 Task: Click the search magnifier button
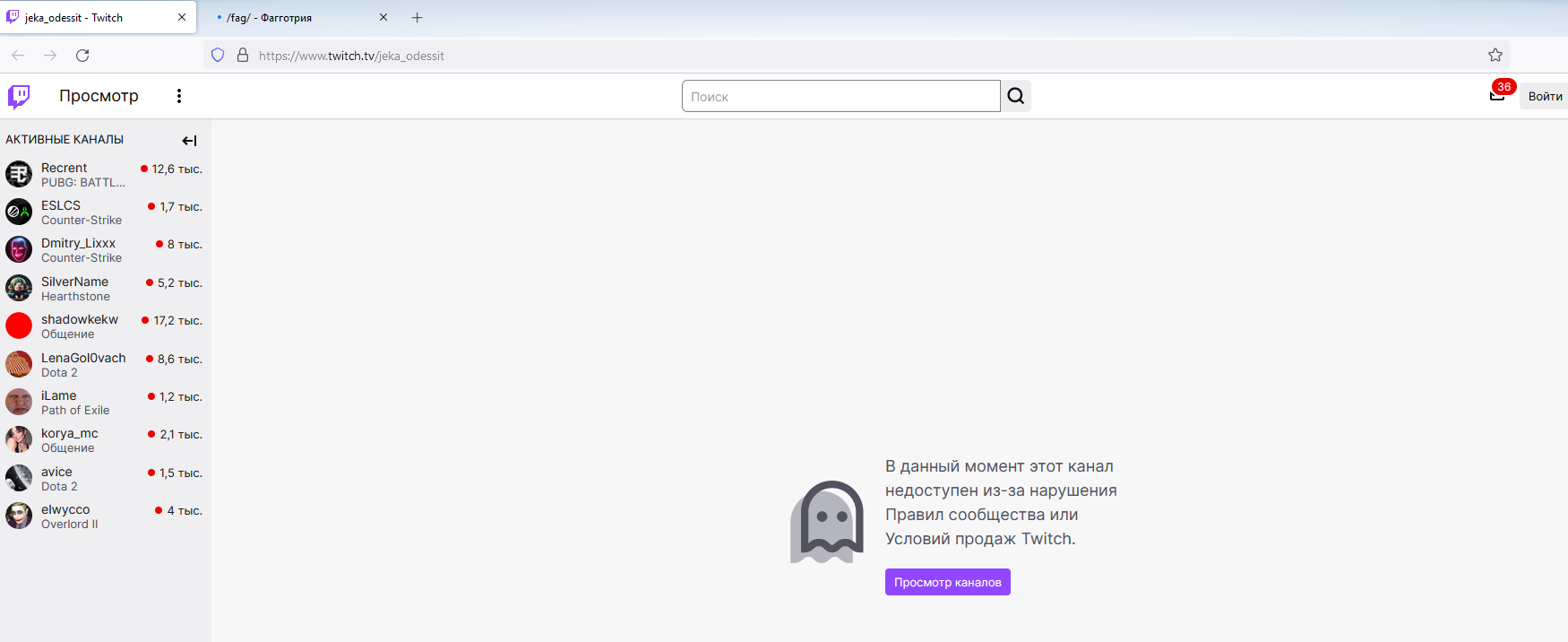coord(1015,96)
